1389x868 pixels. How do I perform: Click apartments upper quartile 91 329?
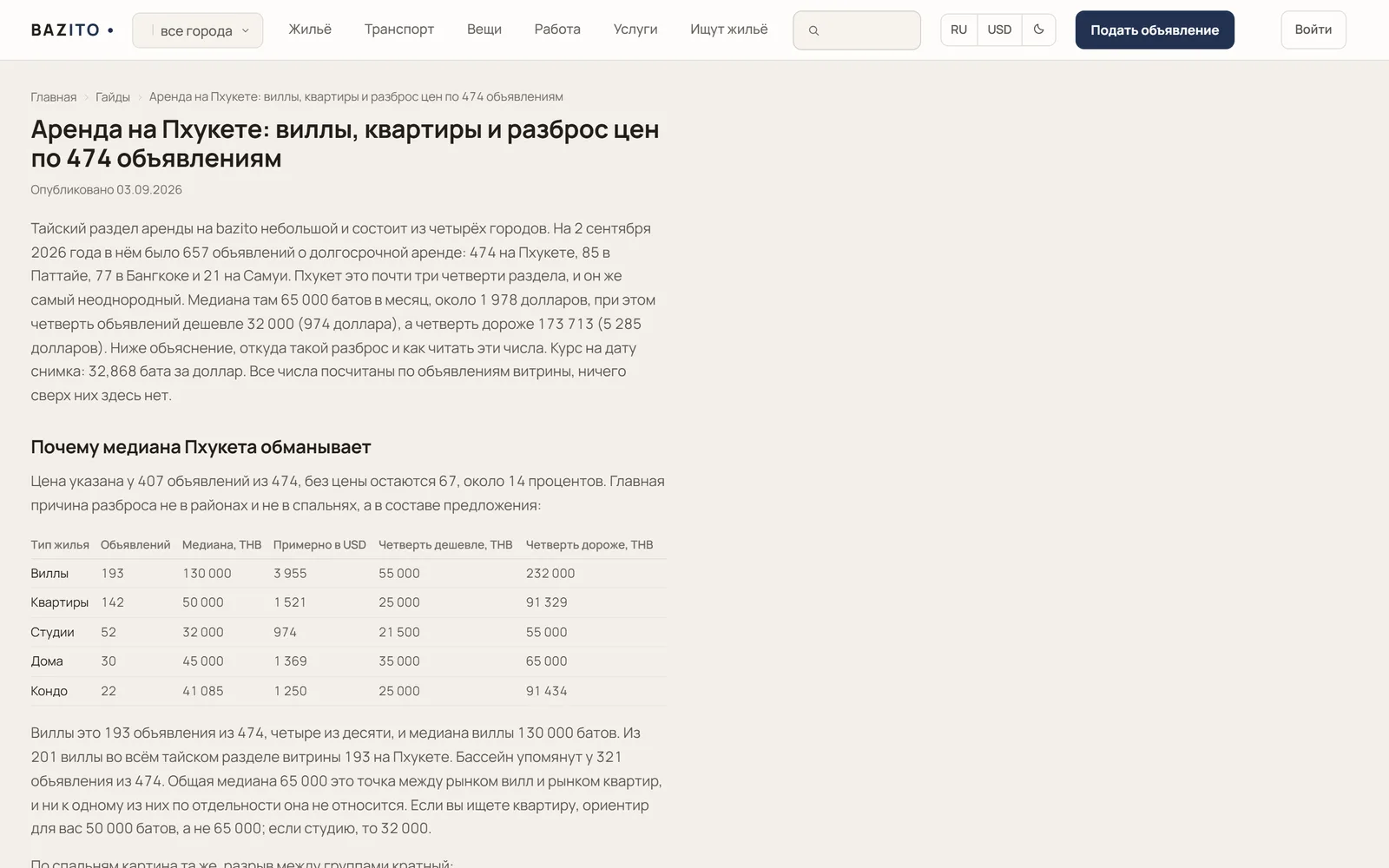coord(547,602)
